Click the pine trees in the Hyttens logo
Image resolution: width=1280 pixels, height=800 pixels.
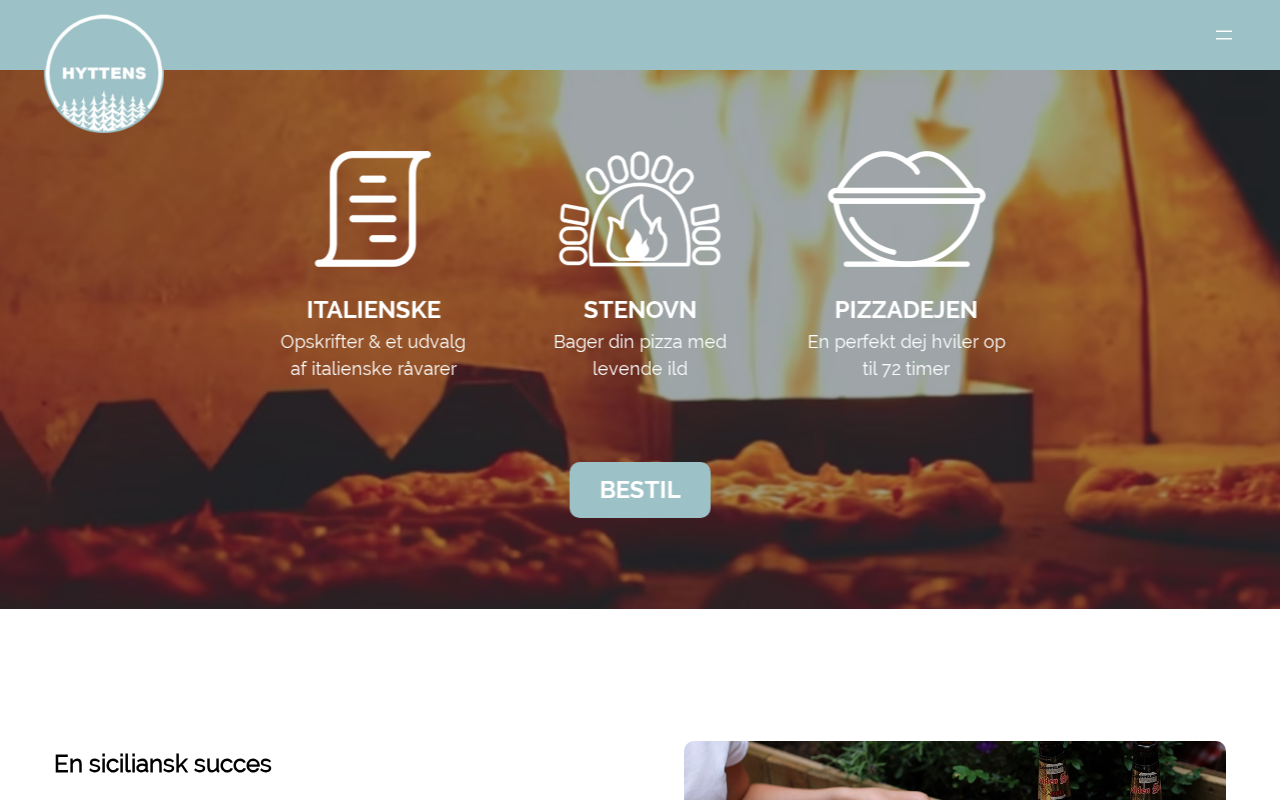point(104,110)
